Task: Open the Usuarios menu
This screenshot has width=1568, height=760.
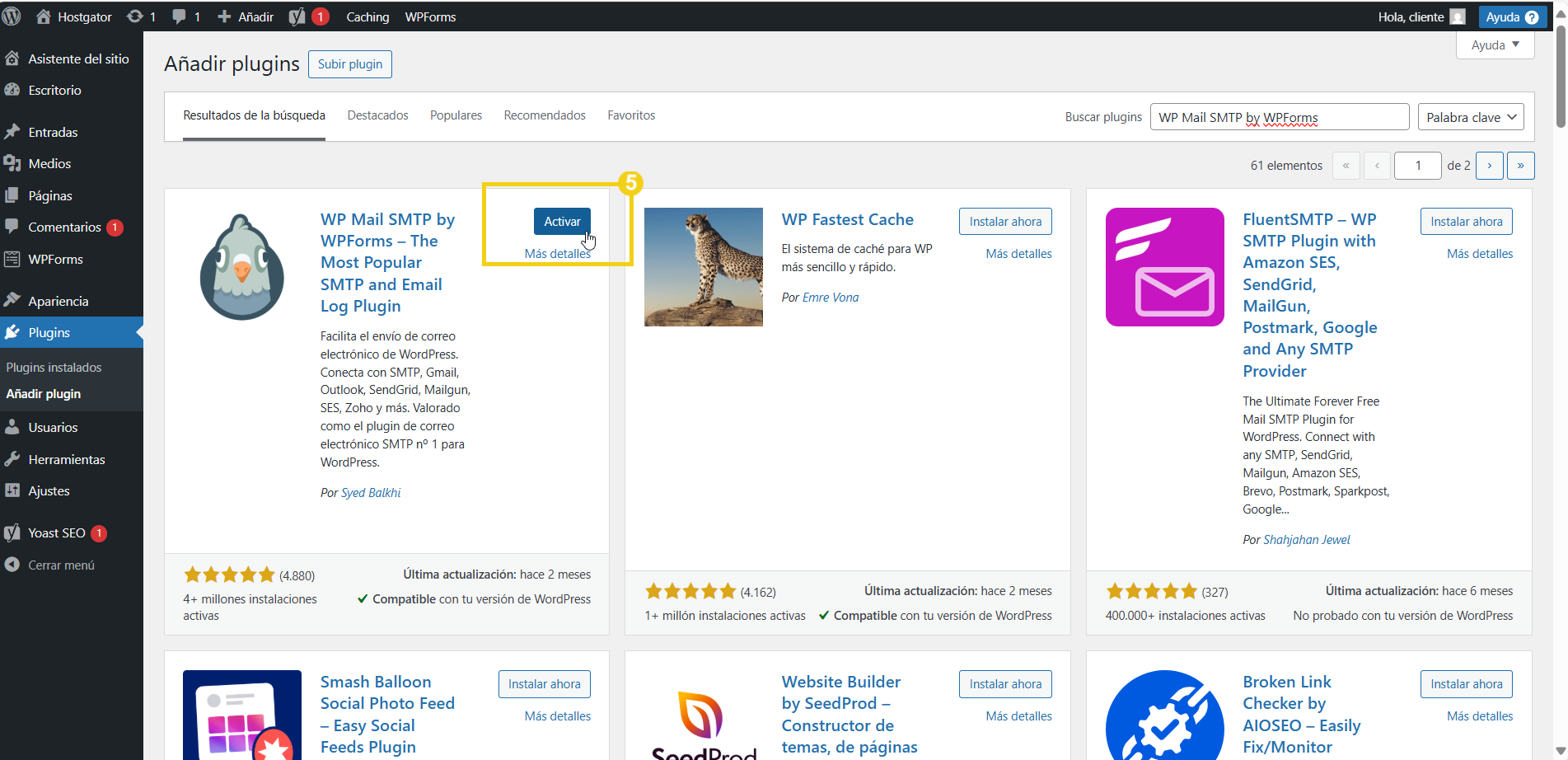Action: tap(72, 427)
